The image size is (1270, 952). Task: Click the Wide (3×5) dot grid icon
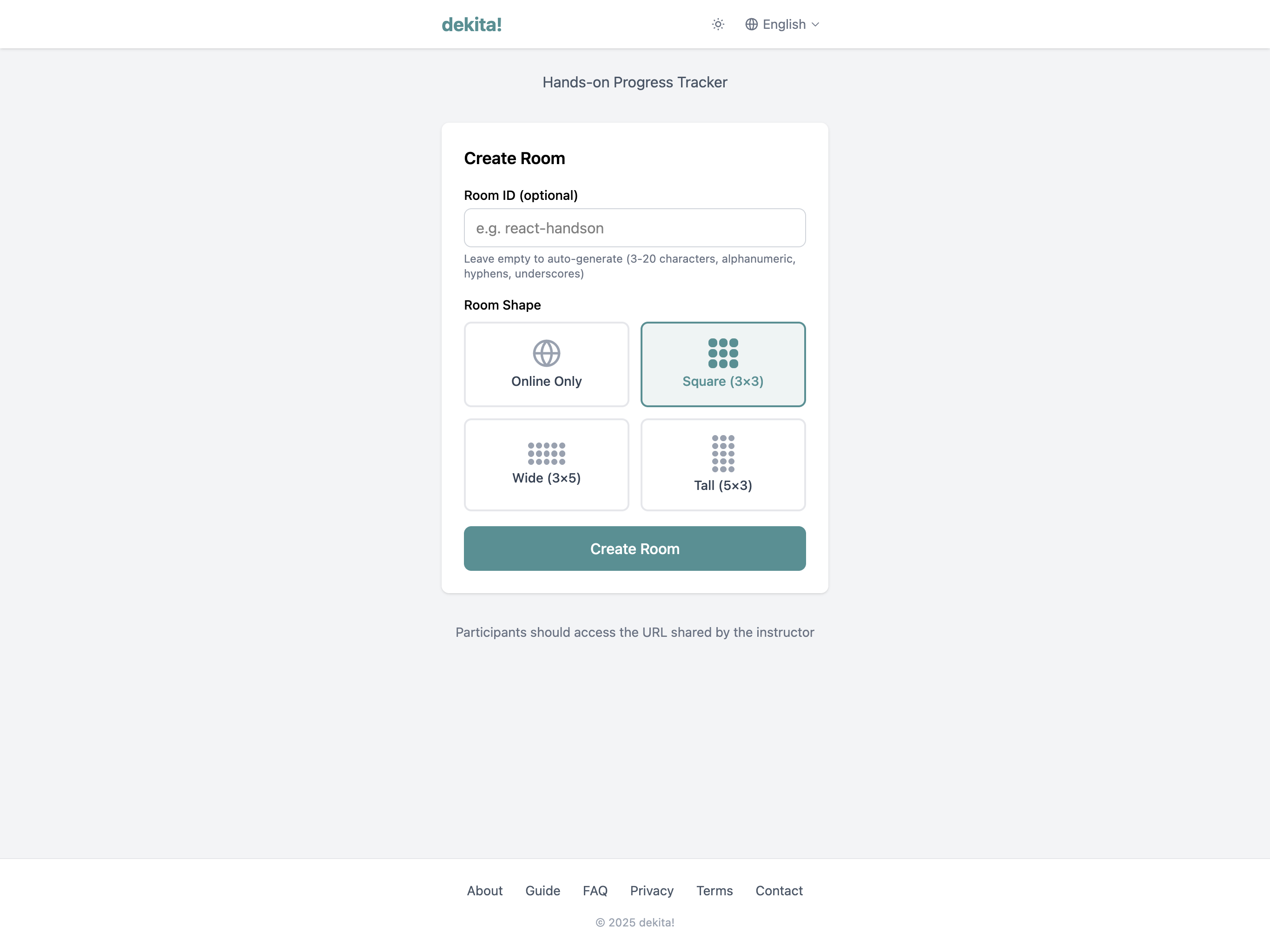[546, 454]
